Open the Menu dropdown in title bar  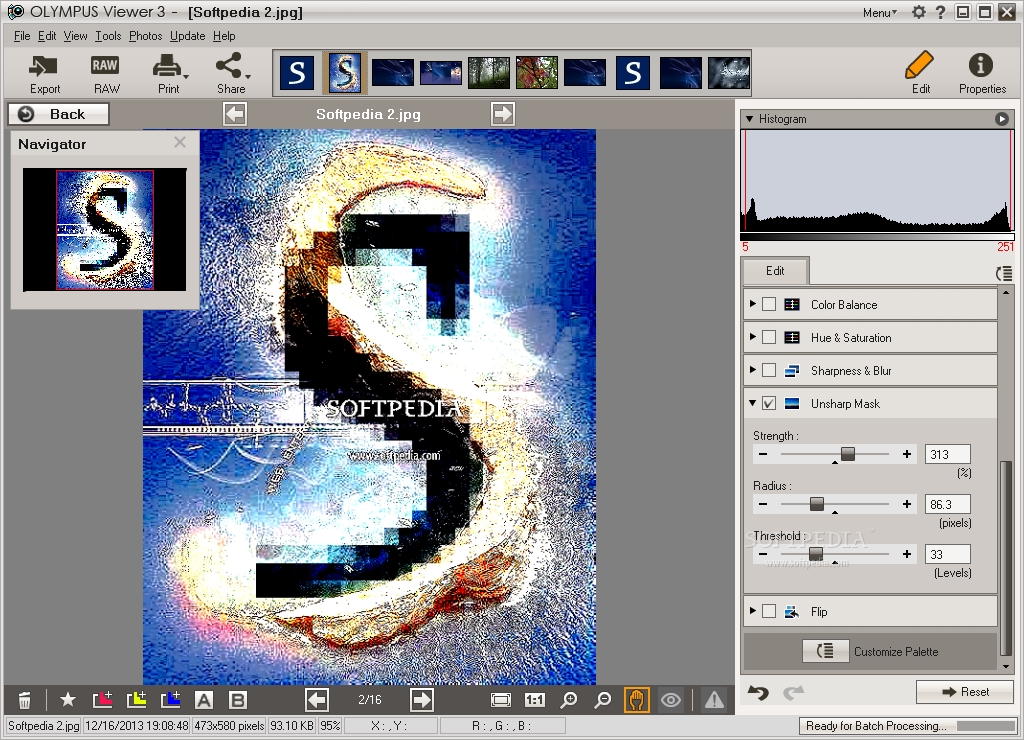click(x=880, y=12)
